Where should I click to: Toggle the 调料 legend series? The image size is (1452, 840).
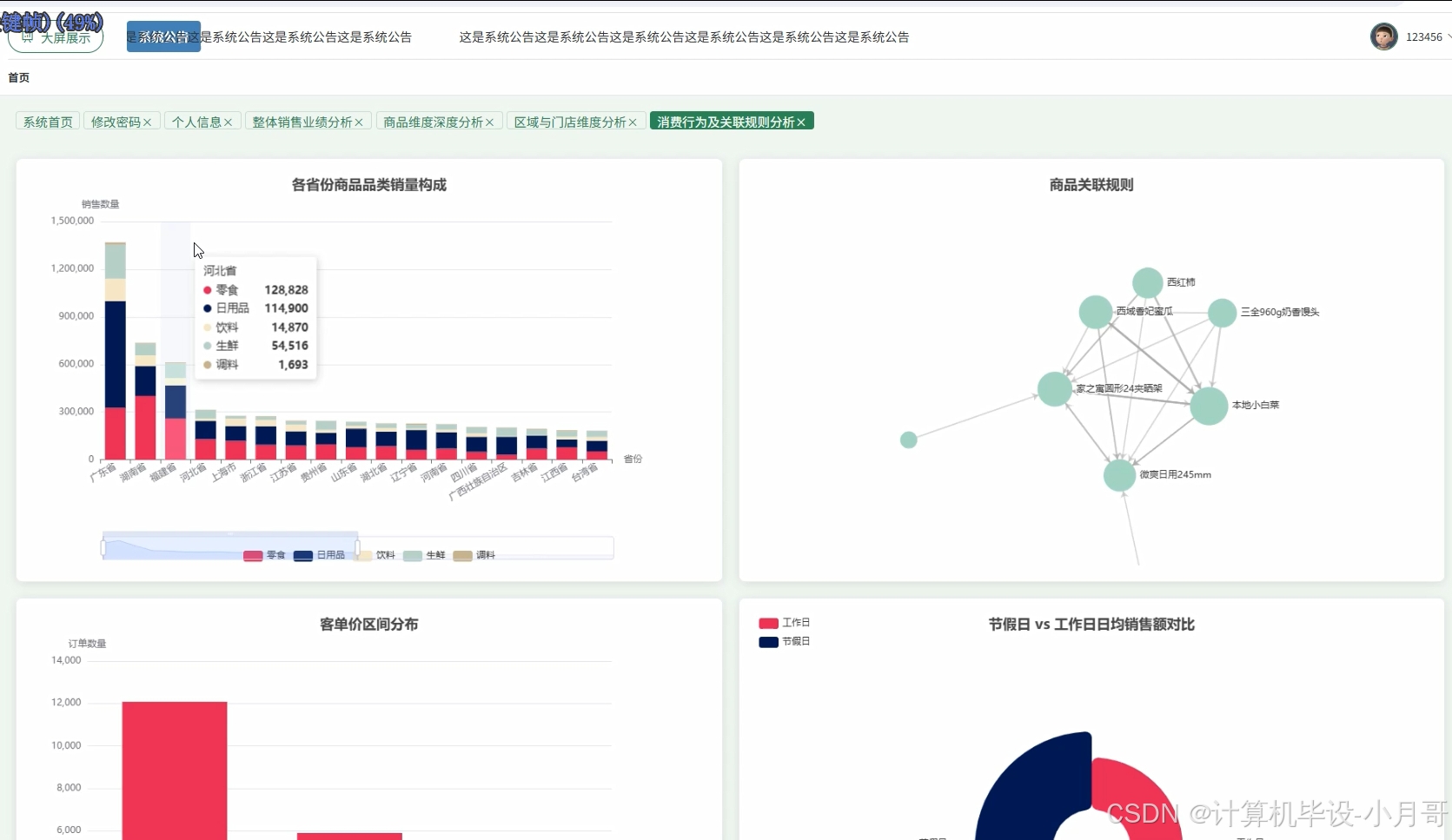point(474,555)
